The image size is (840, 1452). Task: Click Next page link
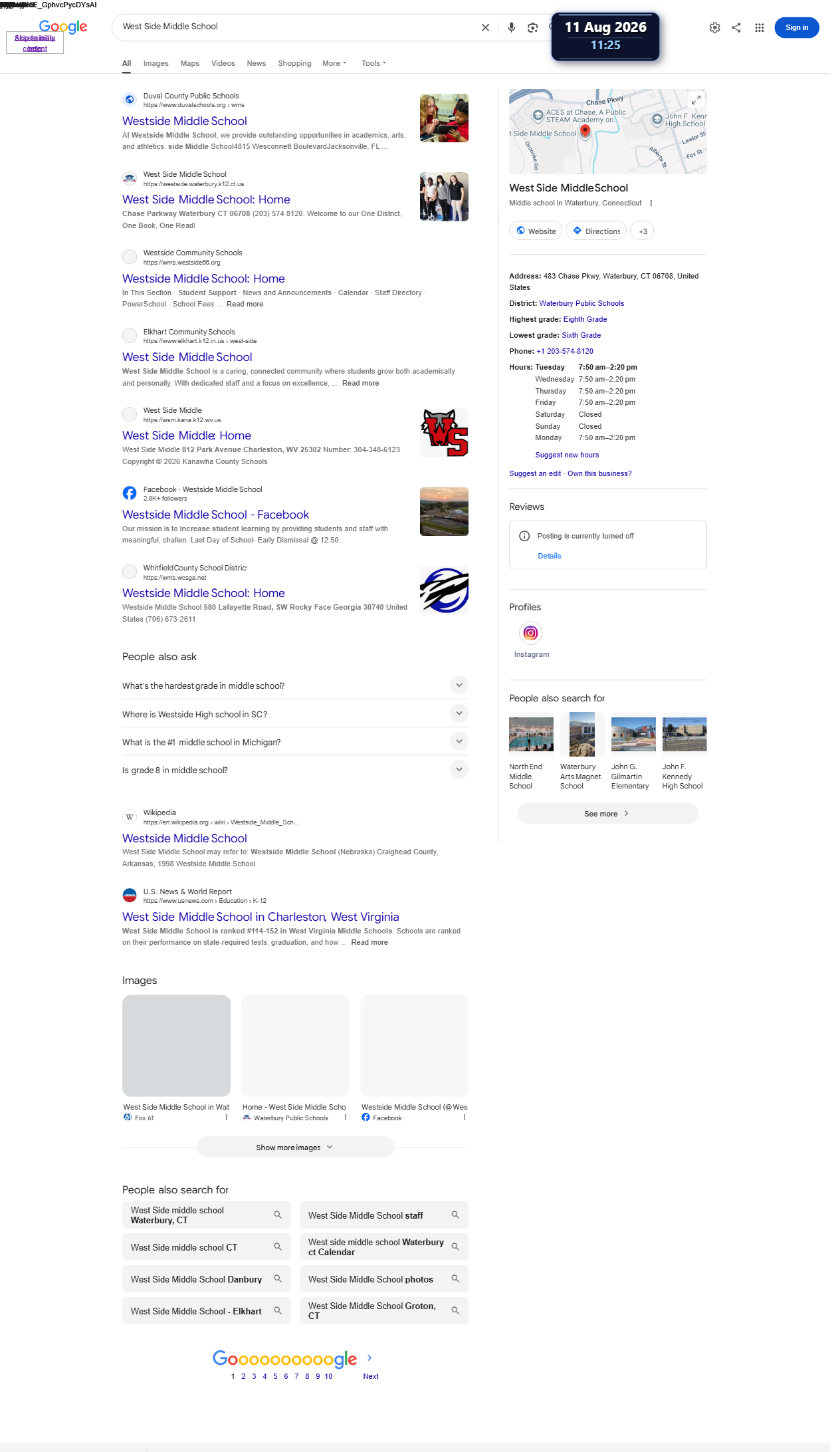[x=371, y=1376]
